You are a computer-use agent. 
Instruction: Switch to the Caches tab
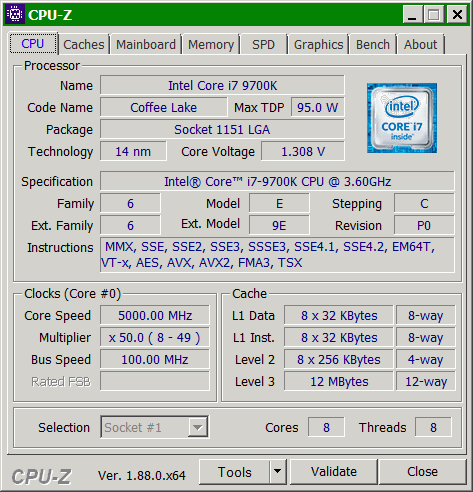tap(84, 44)
